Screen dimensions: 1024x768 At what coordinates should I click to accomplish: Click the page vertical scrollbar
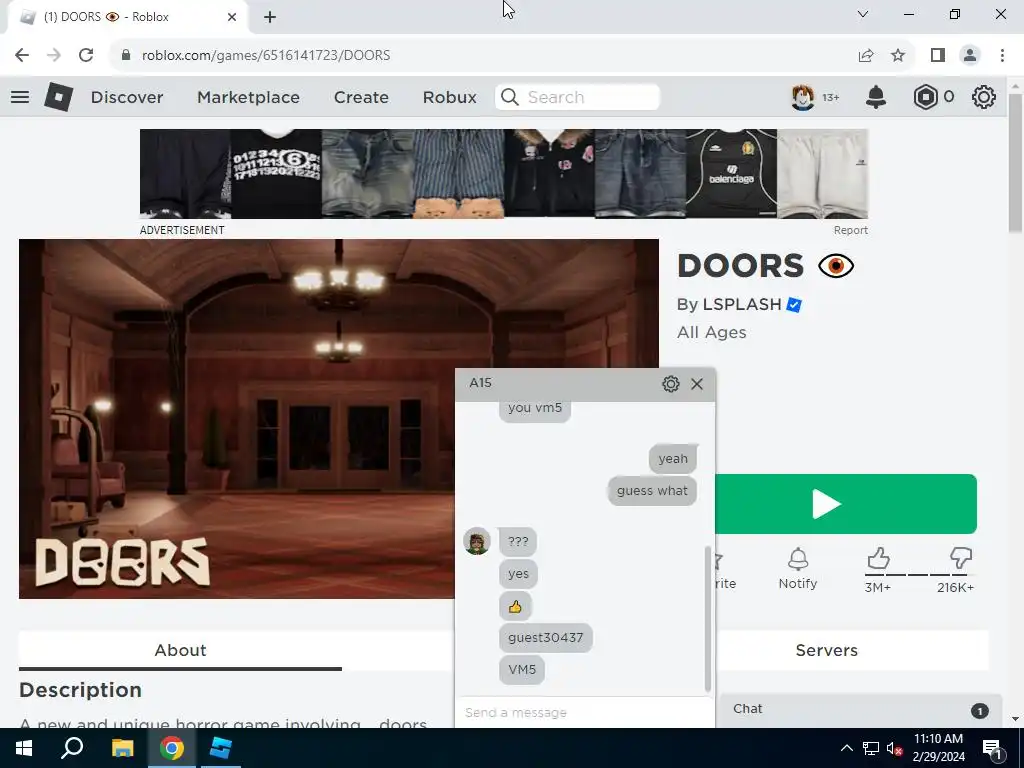coord(1015,163)
